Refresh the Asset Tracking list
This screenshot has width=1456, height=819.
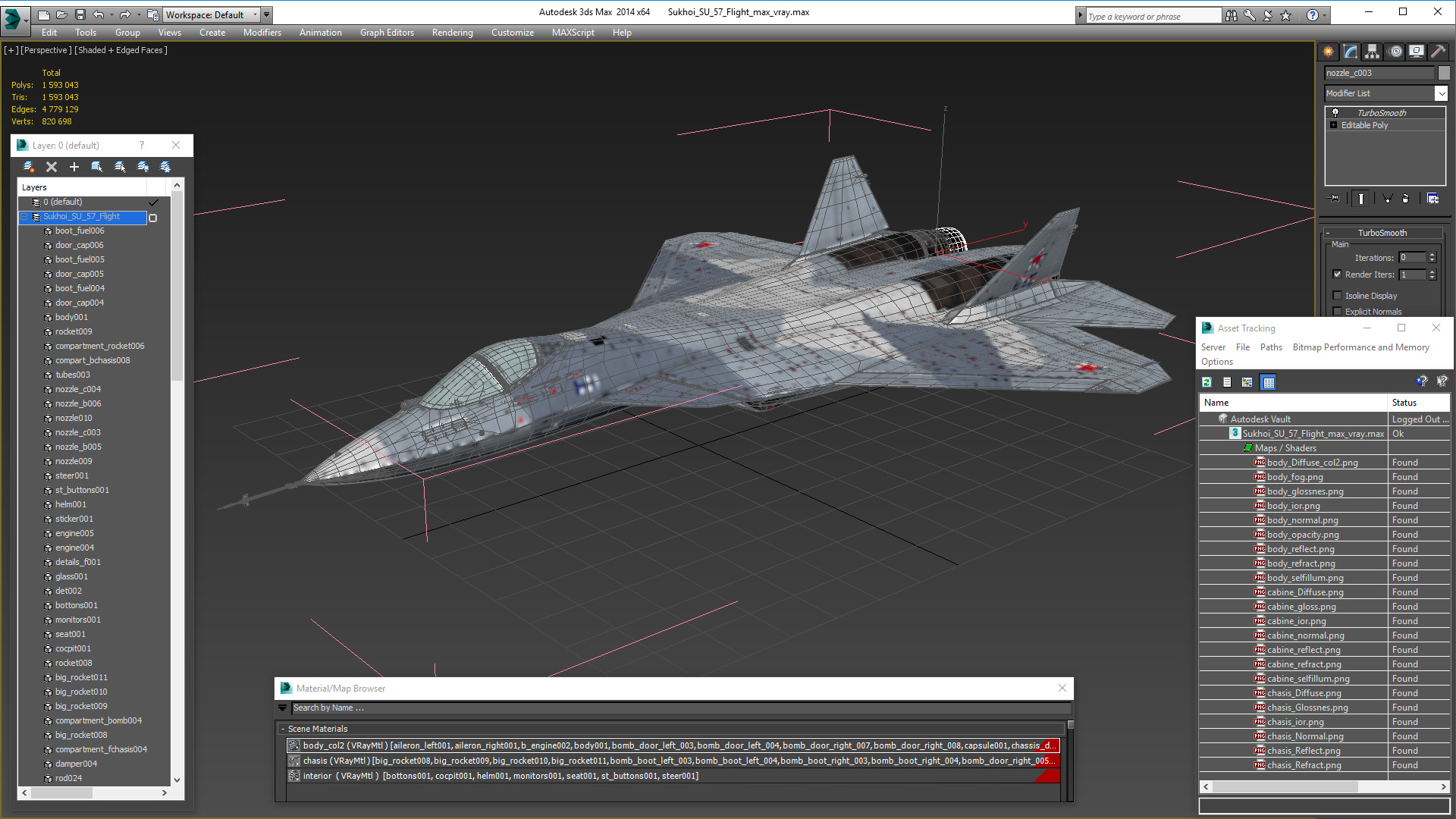(1207, 382)
